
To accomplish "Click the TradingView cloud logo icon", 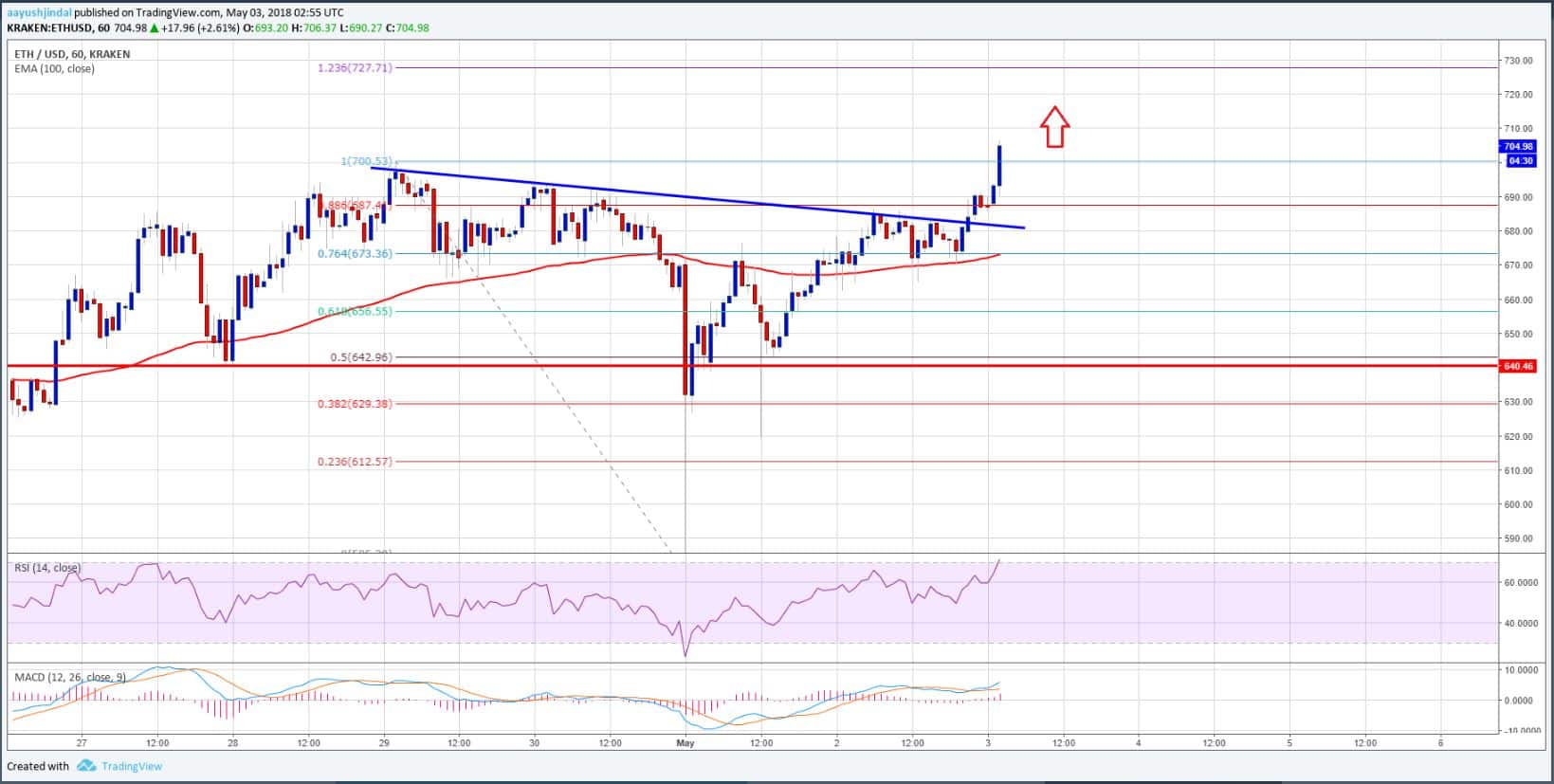I will (86, 766).
